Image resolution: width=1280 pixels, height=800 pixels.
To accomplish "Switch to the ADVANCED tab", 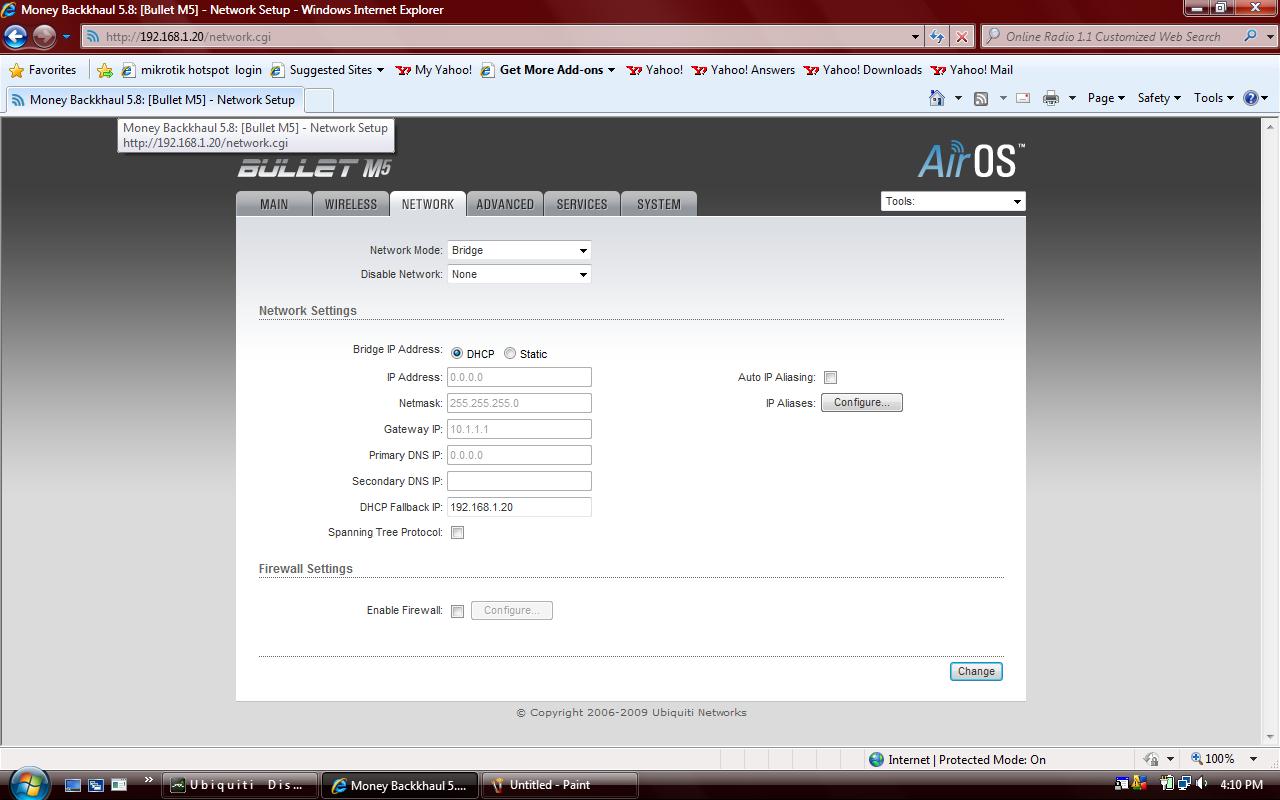I will tap(505, 204).
